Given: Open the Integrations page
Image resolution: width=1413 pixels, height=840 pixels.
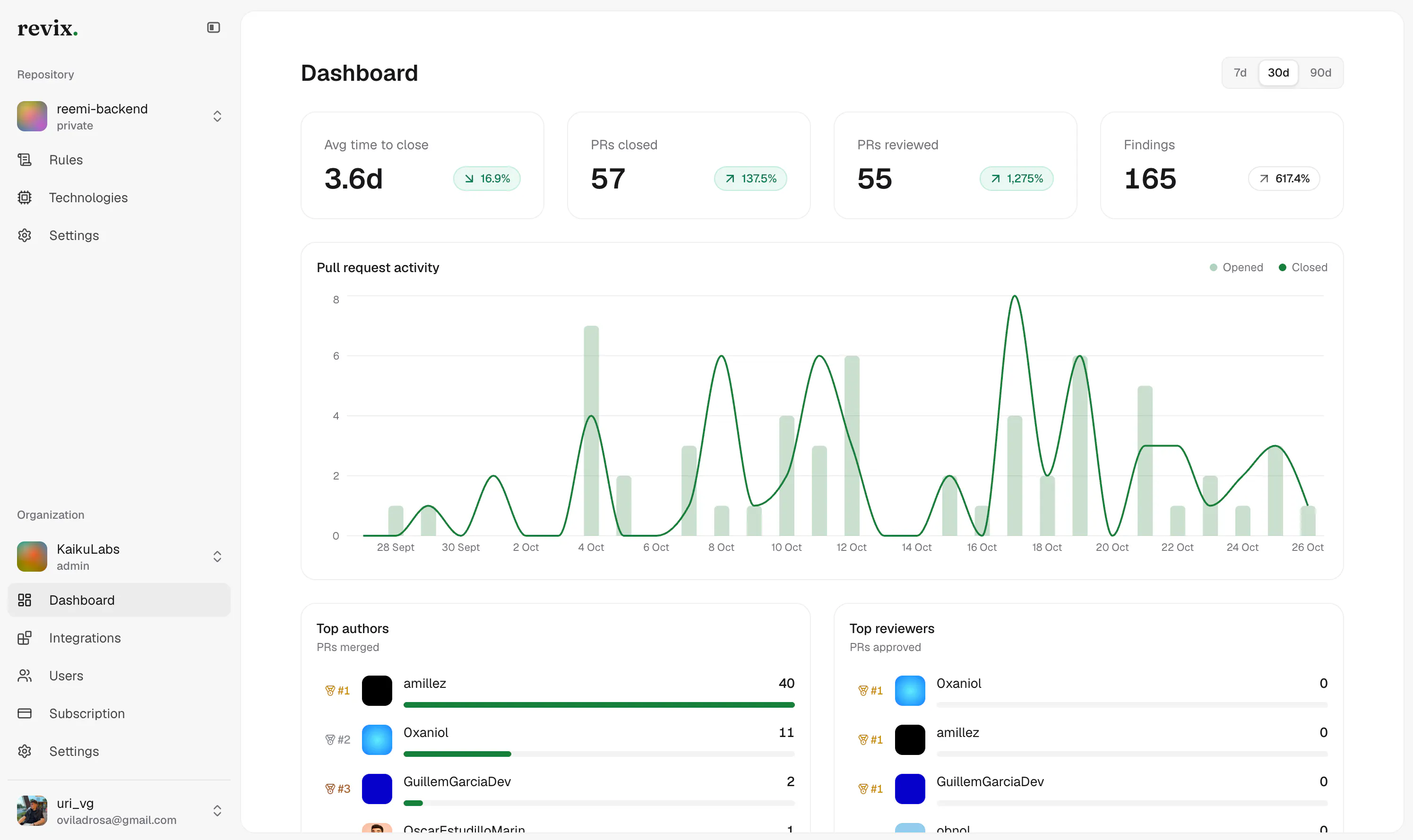Looking at the screenshot, I should coord(119,638).
